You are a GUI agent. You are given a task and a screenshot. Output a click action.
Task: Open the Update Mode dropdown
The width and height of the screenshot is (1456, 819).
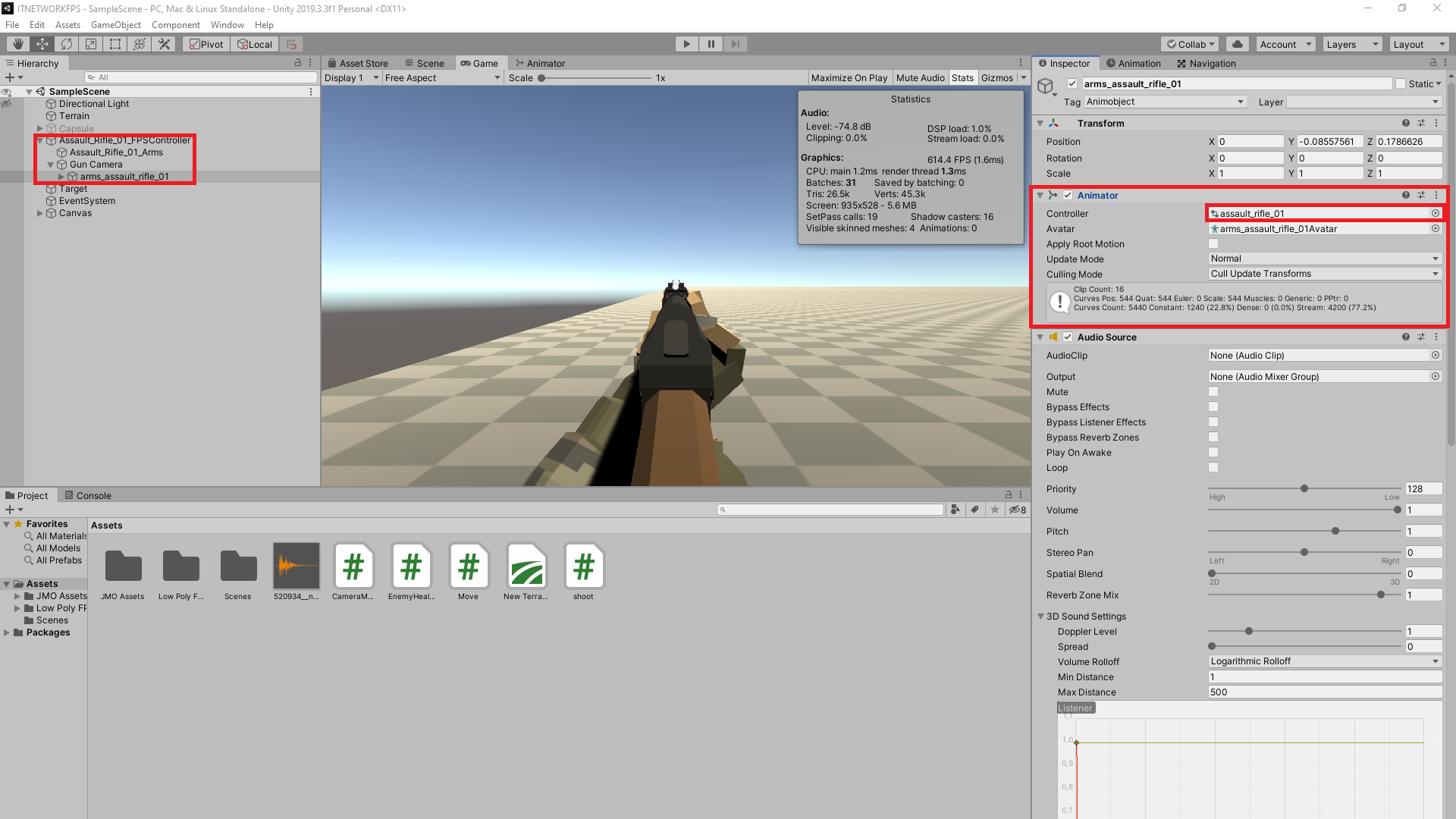pos(1323,259)
